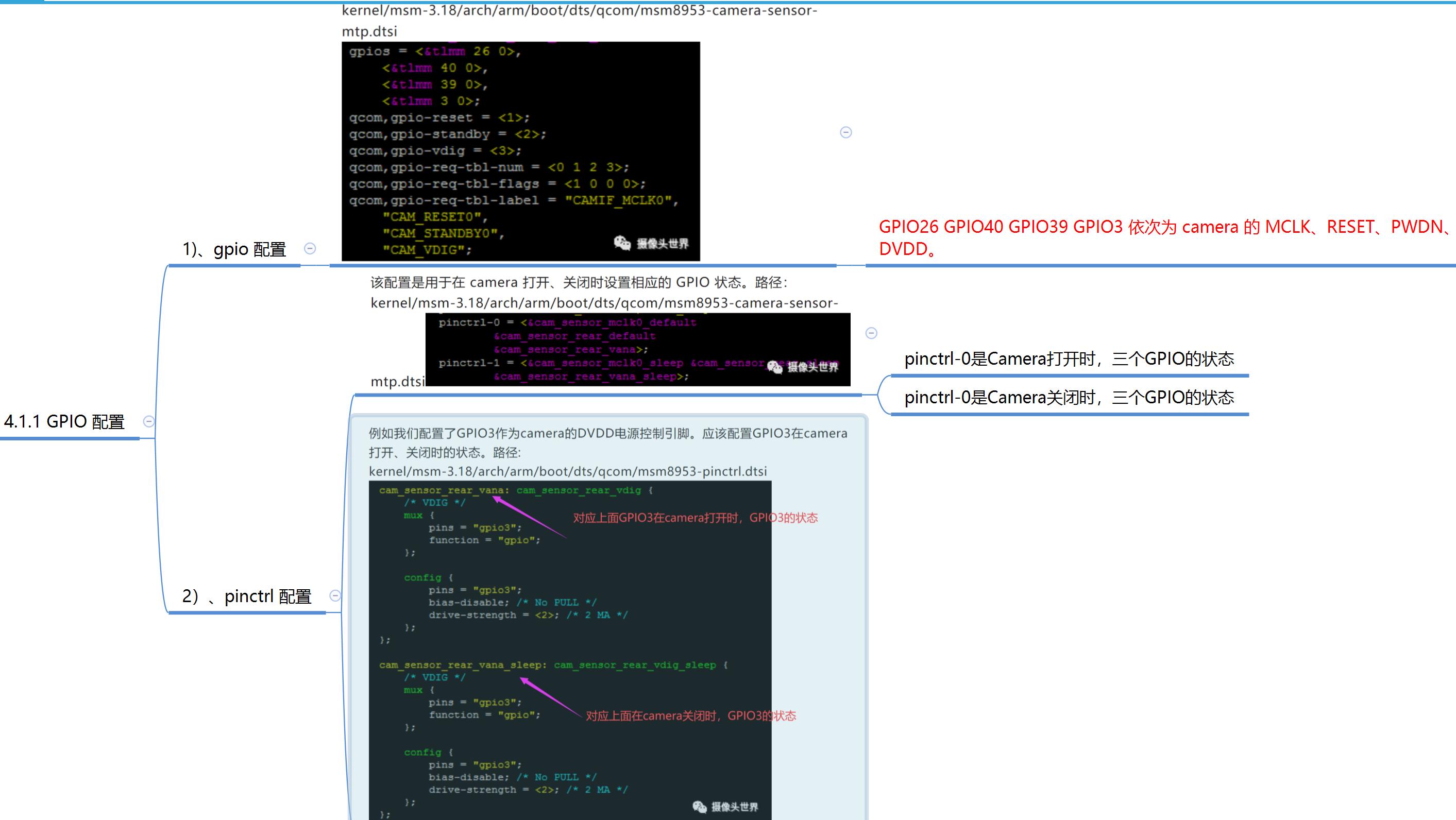Select the pinctrl-0是Camera打开时 node

click(1069, 359)
